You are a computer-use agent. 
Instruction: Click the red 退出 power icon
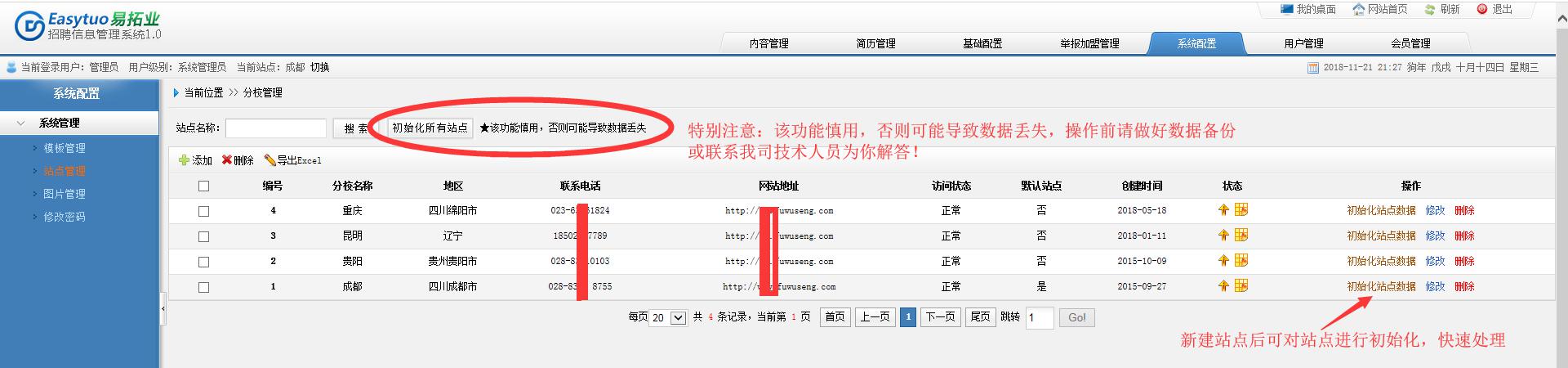1482,9
